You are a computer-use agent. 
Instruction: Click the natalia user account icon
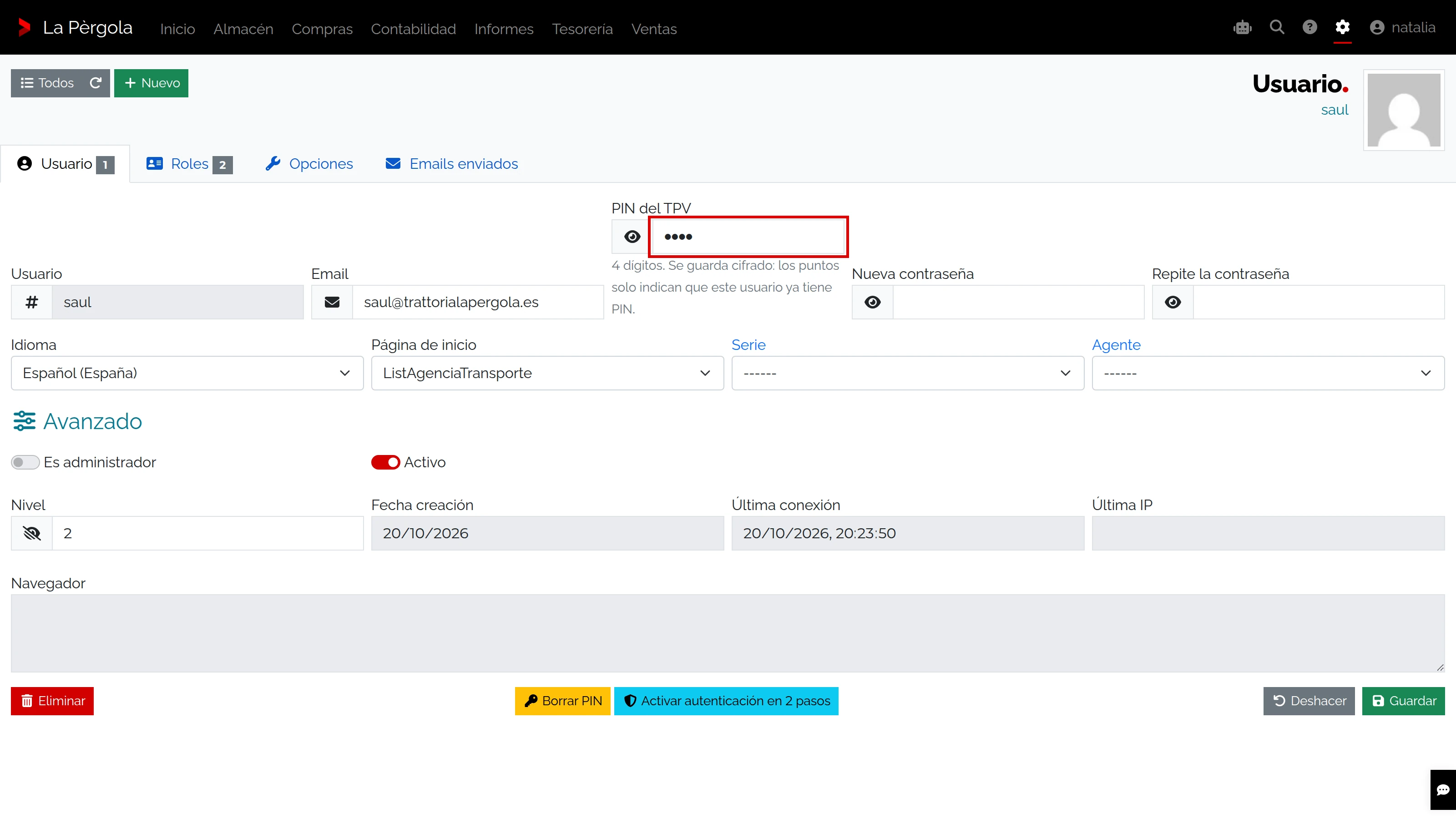(1377, 27)
